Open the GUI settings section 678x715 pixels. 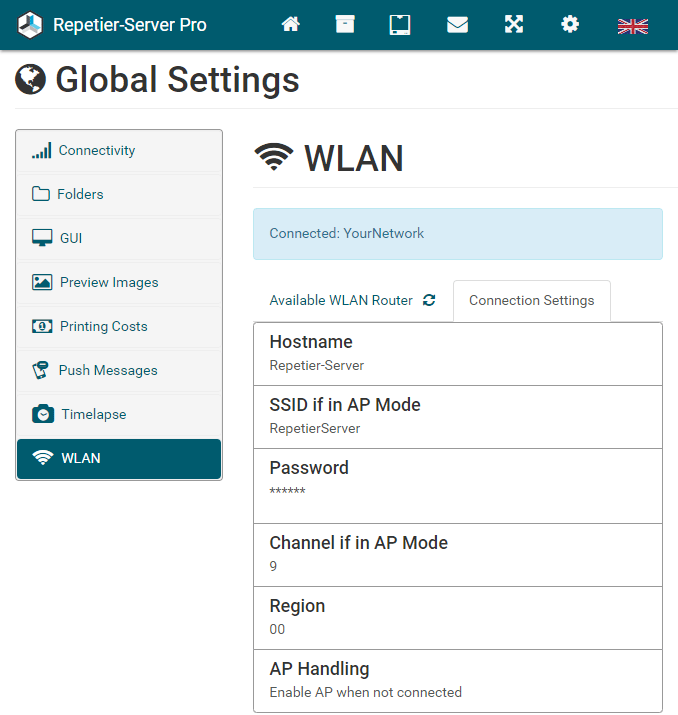[x=119, y=238]
